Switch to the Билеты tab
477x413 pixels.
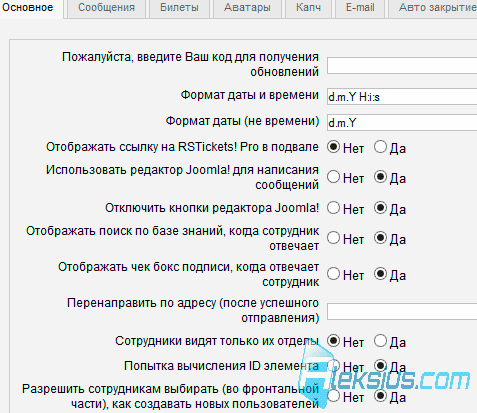click(179, 8)
